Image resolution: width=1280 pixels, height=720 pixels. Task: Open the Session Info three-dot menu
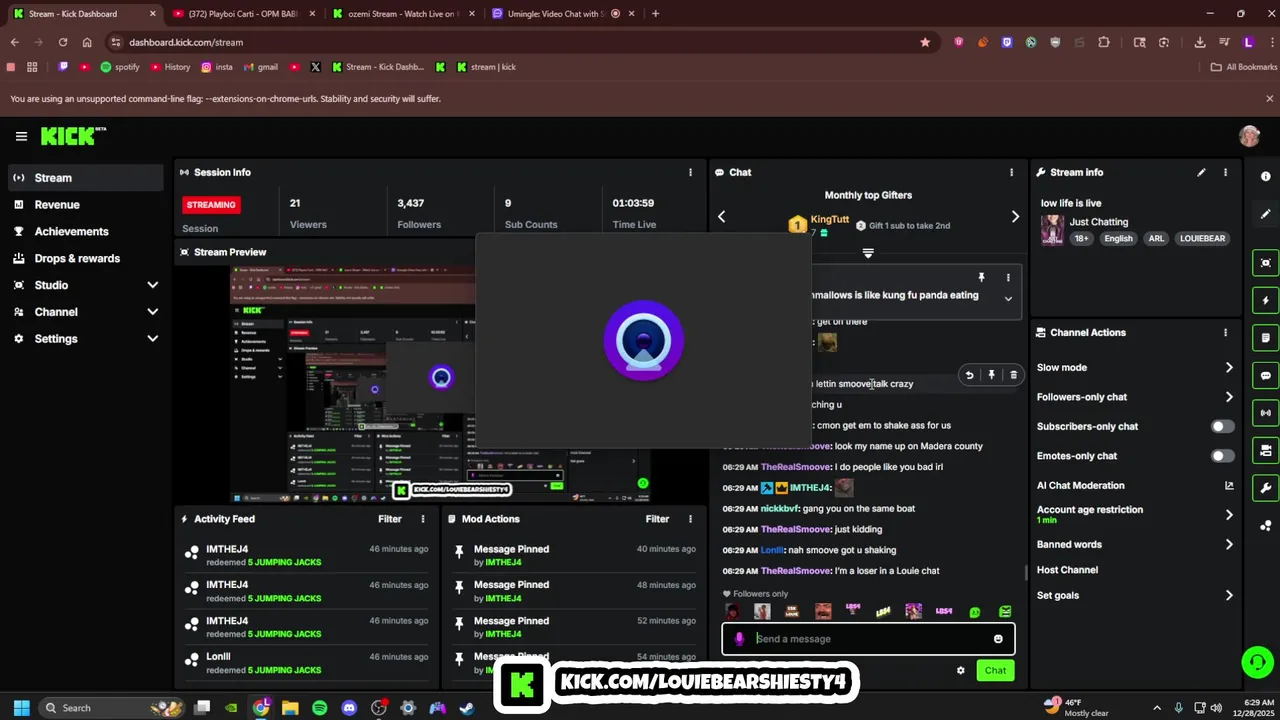690,172
